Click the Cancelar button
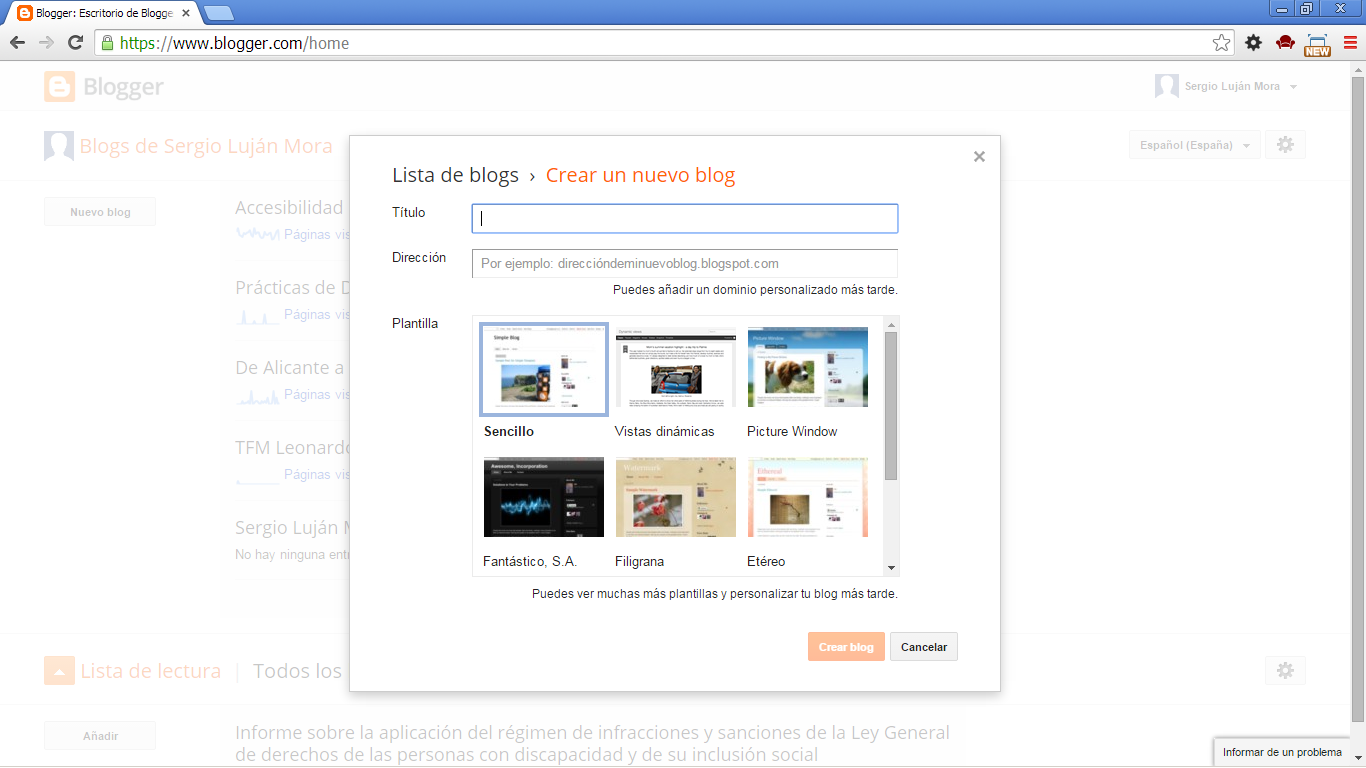The width and height of the screenshot is (1366, 768). pos(924,647)
